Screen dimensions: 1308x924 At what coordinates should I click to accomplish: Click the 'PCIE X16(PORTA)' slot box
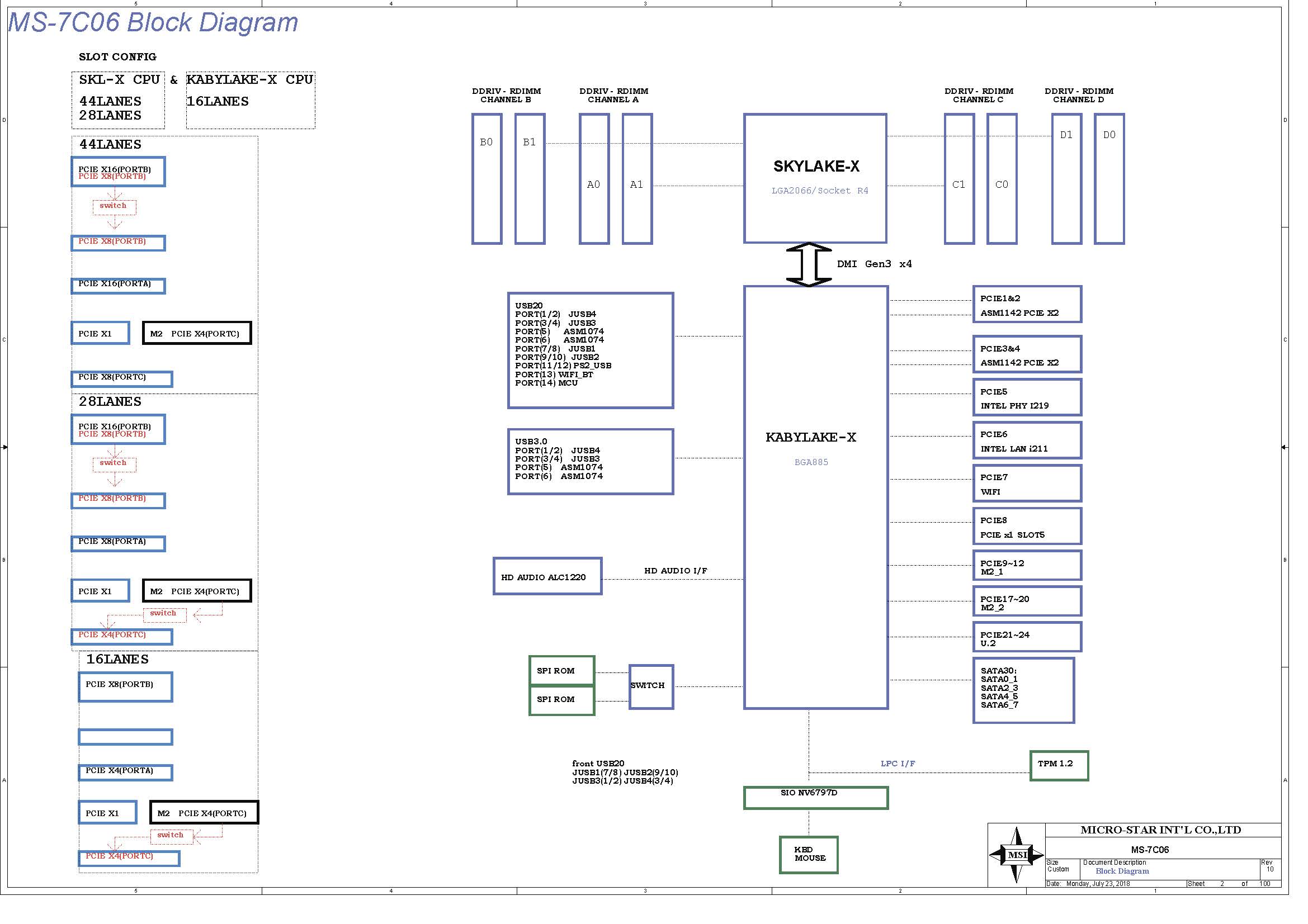119,286
